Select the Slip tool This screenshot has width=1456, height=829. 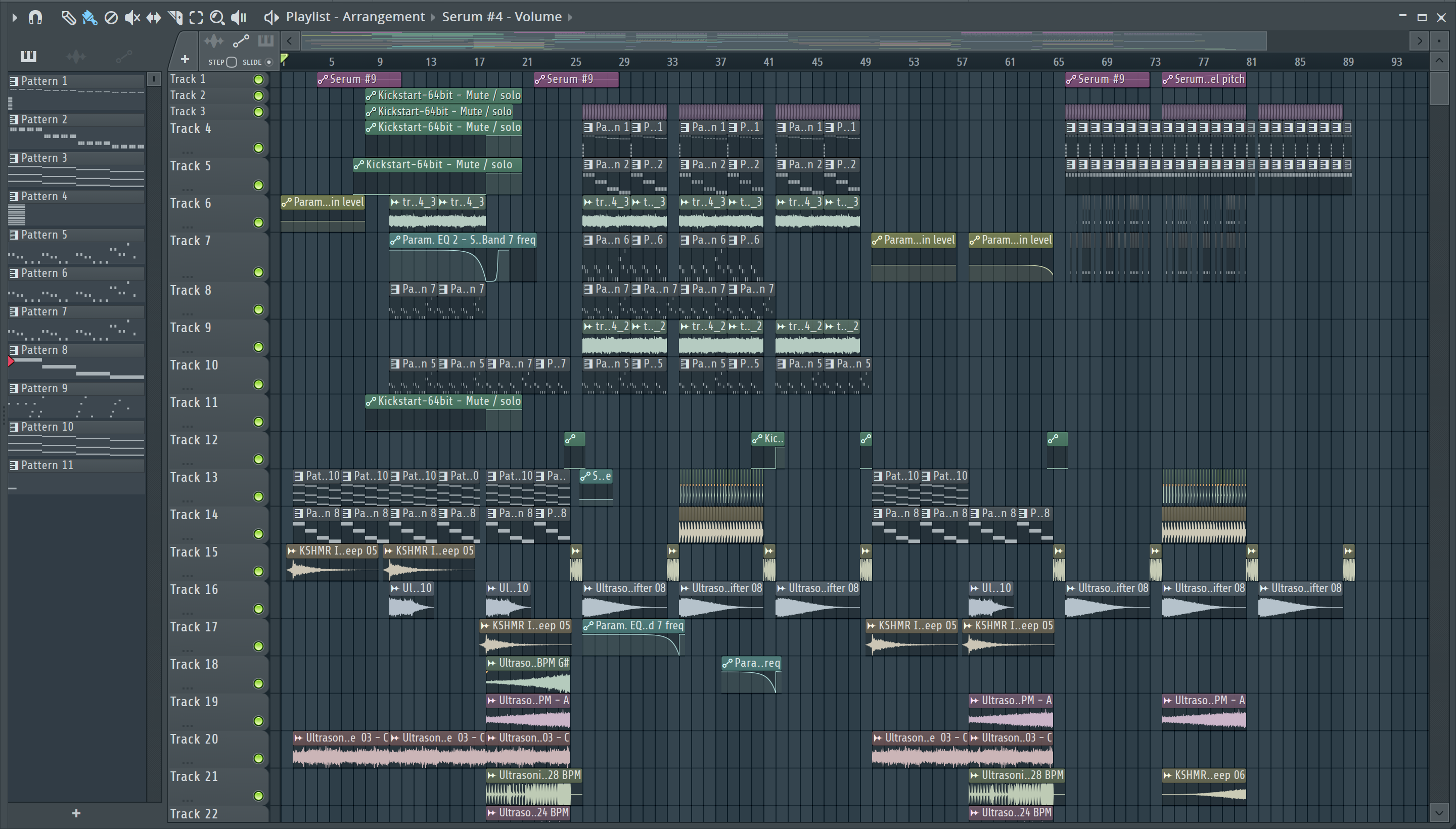click(154, 18)
